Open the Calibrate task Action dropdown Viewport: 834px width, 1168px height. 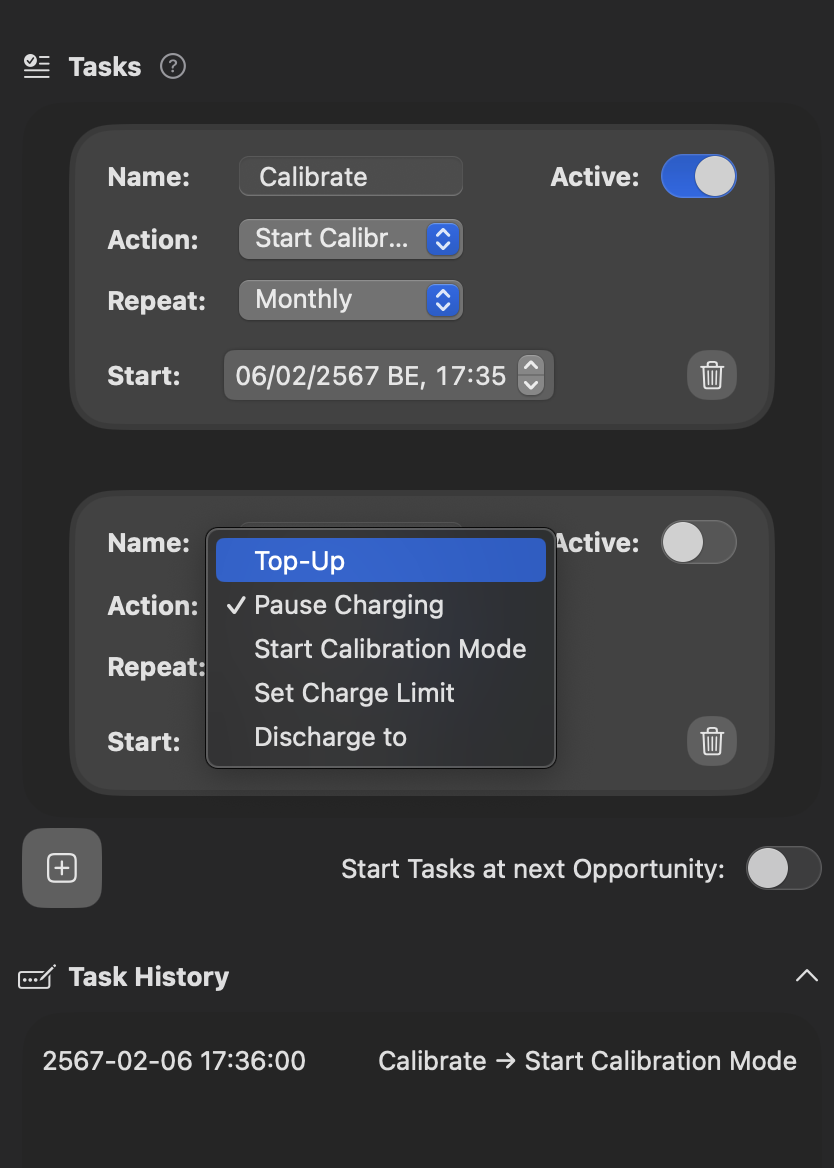tap(350, 239)
